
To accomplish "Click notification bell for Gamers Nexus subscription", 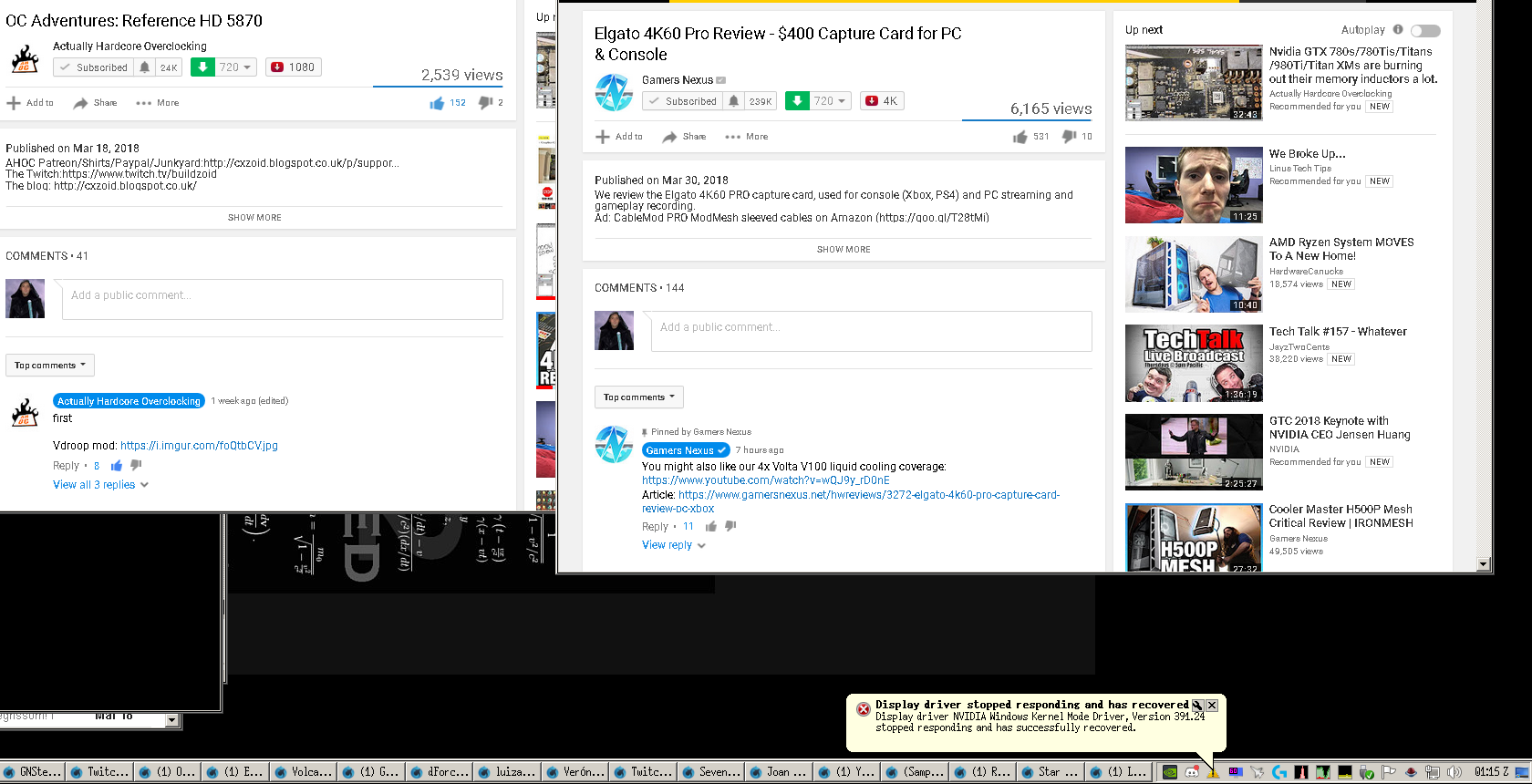I will pos(734,101).
